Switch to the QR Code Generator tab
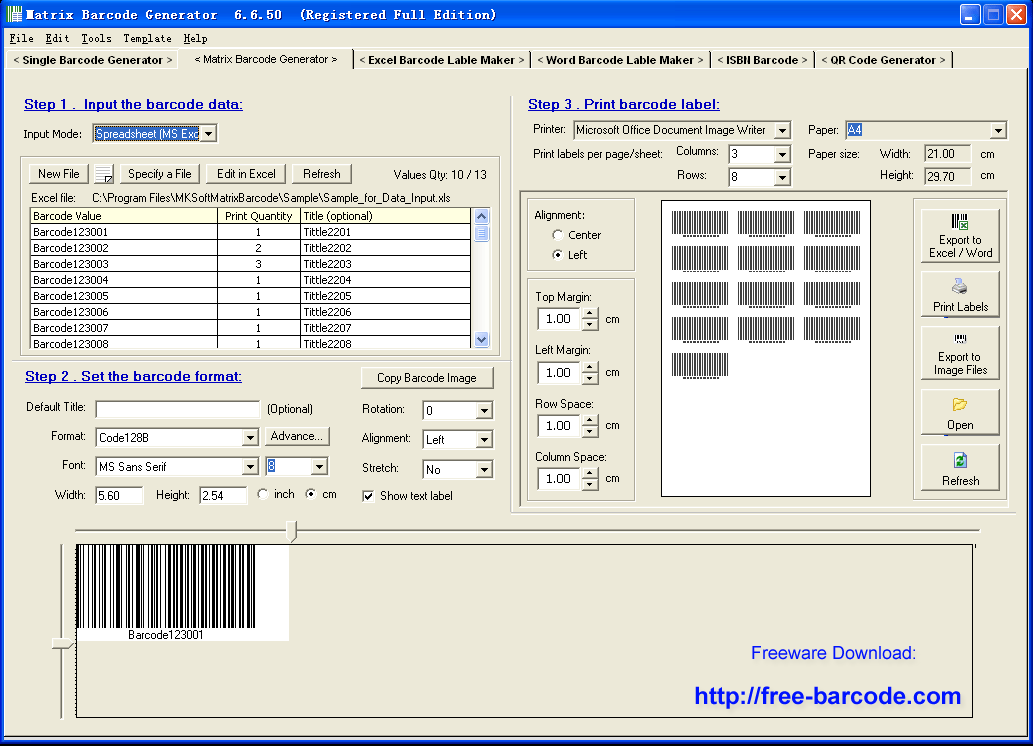The image size is (1033, 746). (883, 59)
